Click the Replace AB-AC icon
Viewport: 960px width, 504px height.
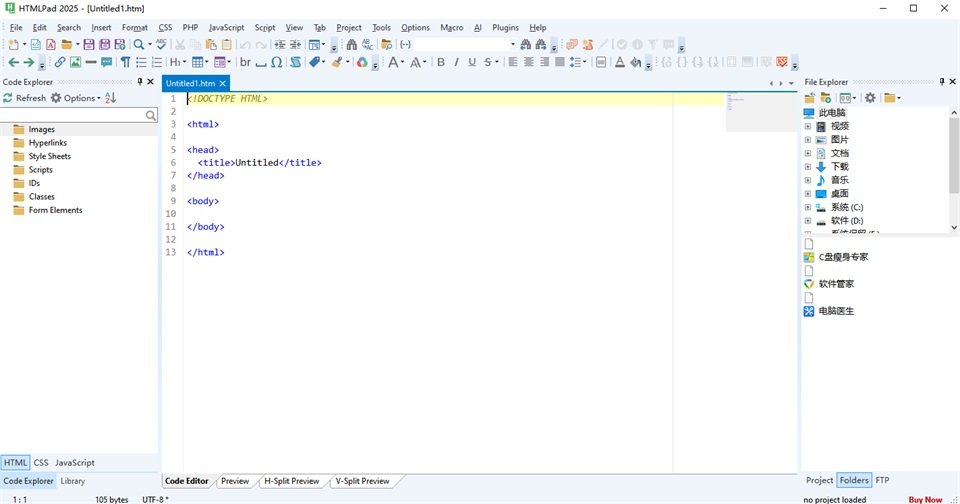367,45
